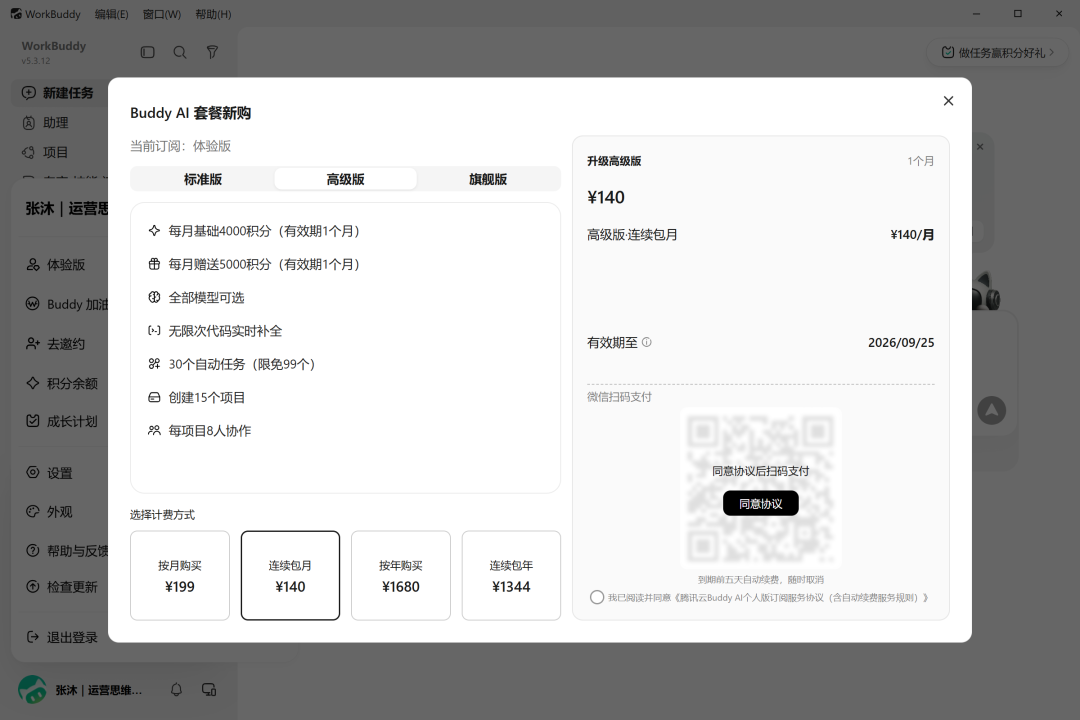
Task: Switch to the 旗舰版 plan tab
Action: 488,179
